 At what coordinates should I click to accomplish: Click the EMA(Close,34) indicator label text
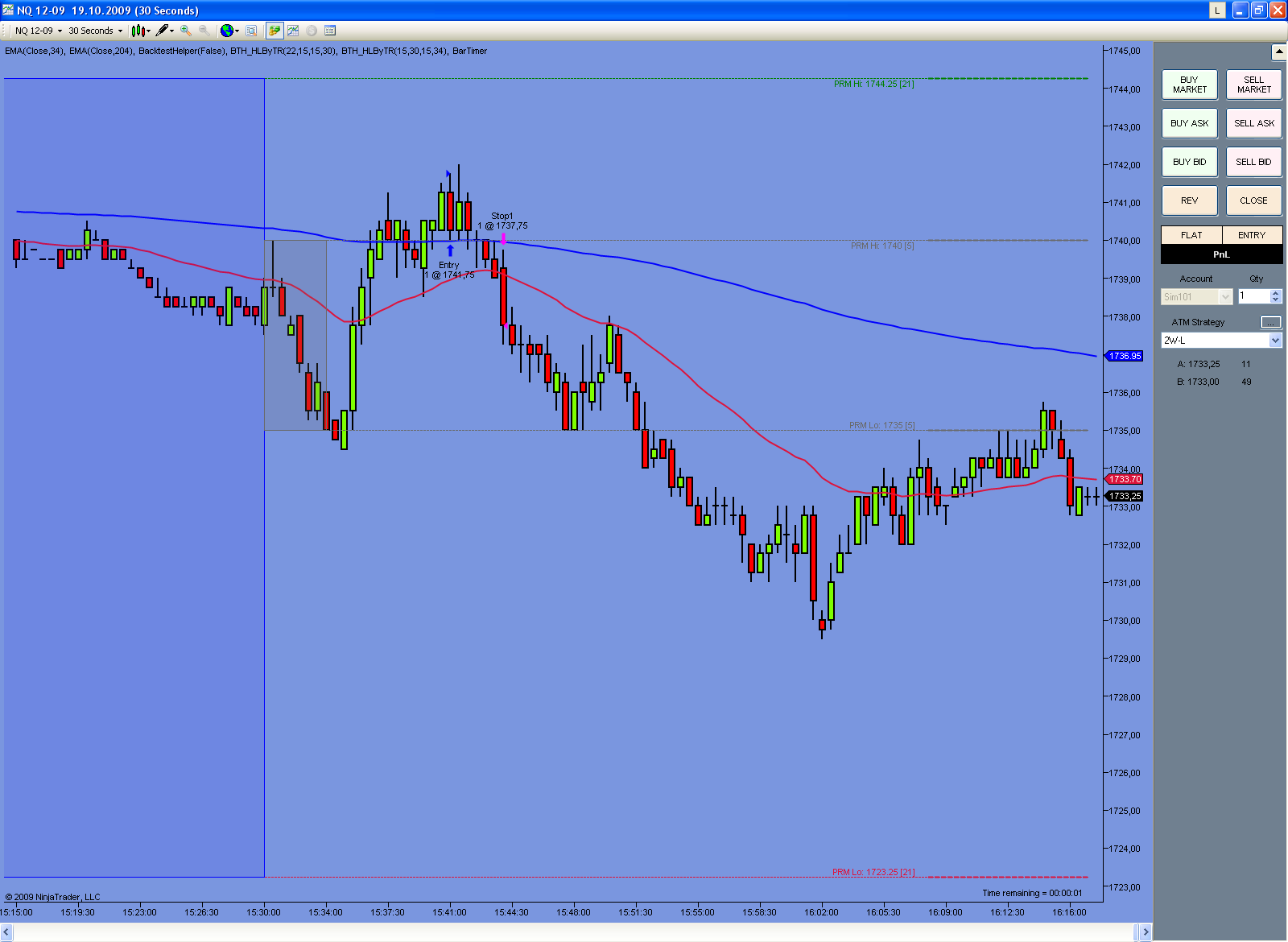34,51
